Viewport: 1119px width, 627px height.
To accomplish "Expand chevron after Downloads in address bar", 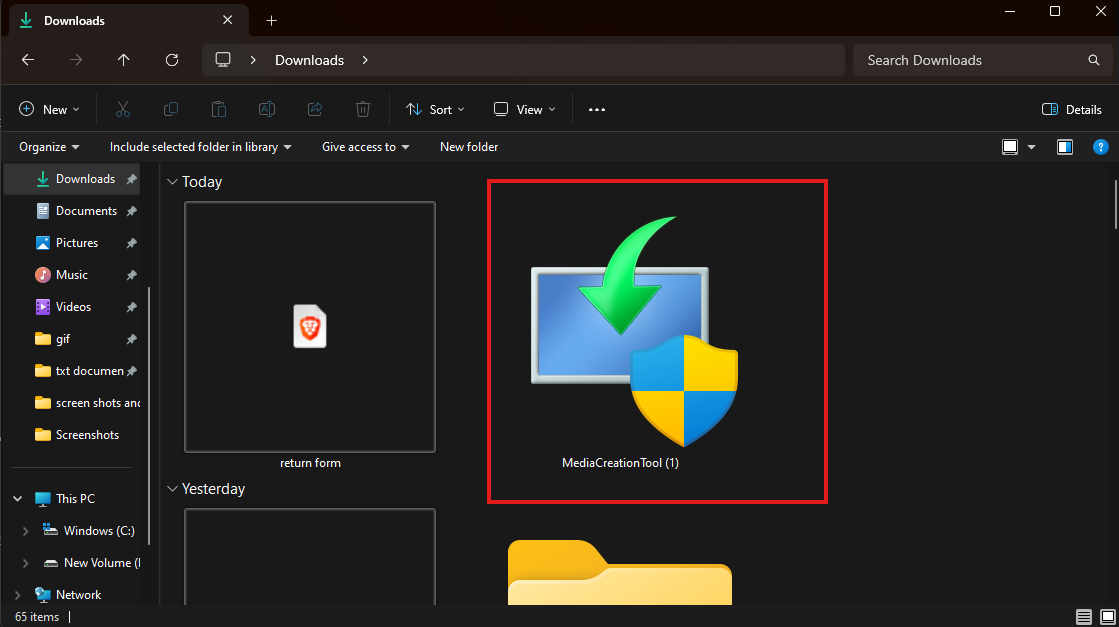I will [x=365, y=60].
